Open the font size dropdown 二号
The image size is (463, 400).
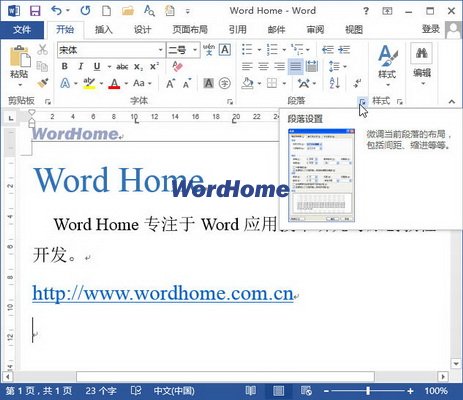tap(195, 50)
